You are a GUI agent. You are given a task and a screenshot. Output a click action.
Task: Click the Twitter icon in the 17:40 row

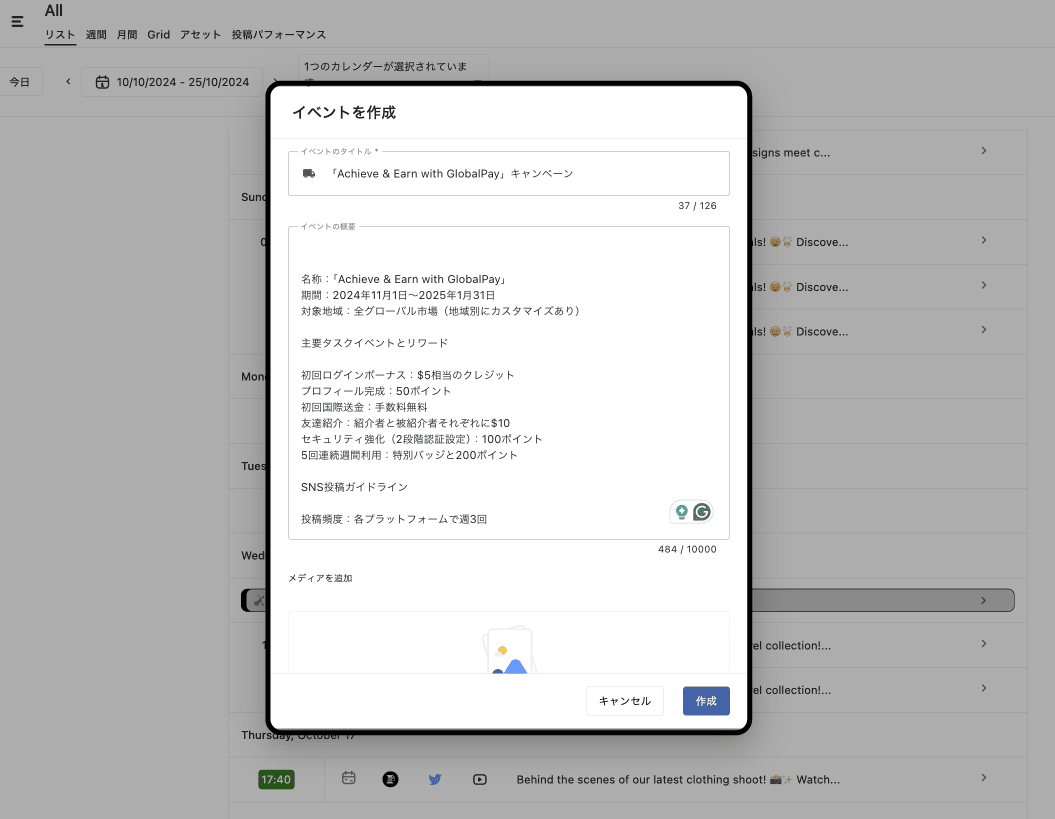[435, 779]
